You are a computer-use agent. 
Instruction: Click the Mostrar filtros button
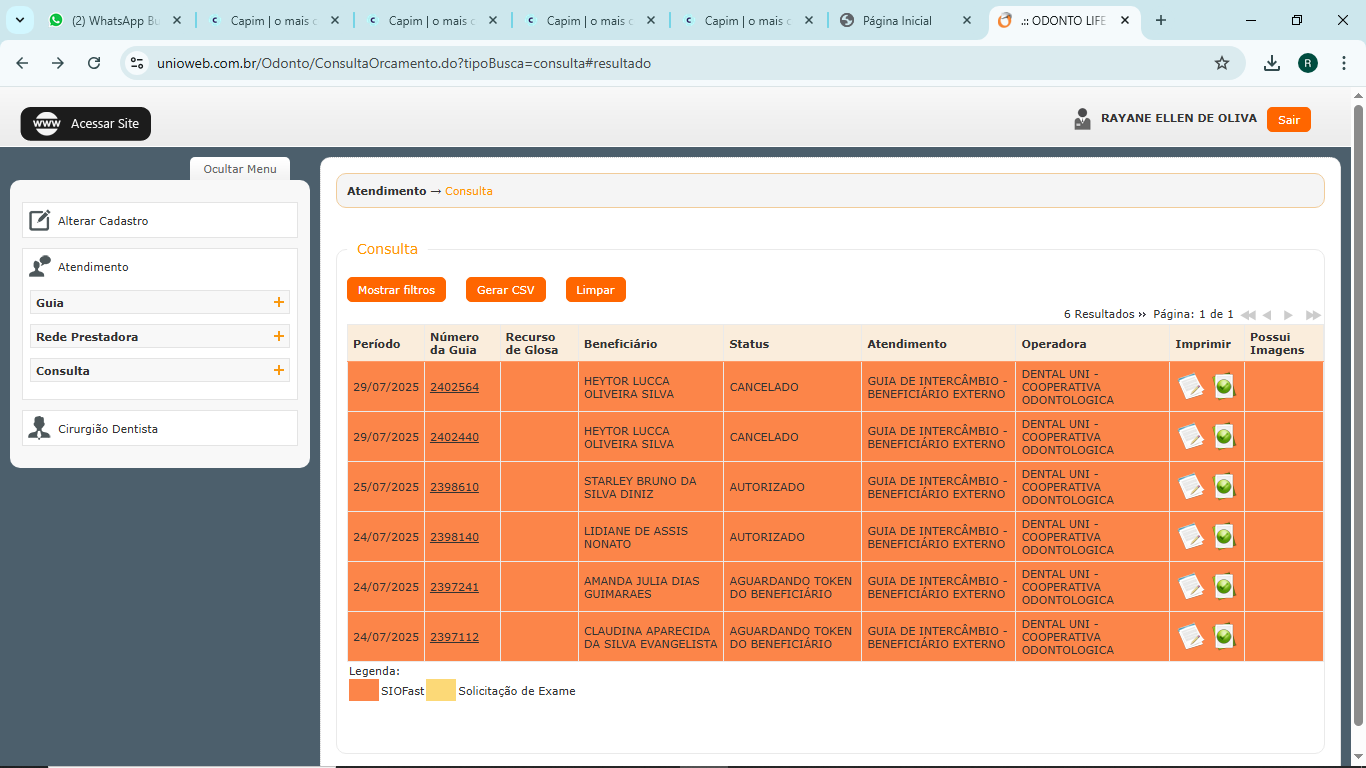click(x=396, y=290)
